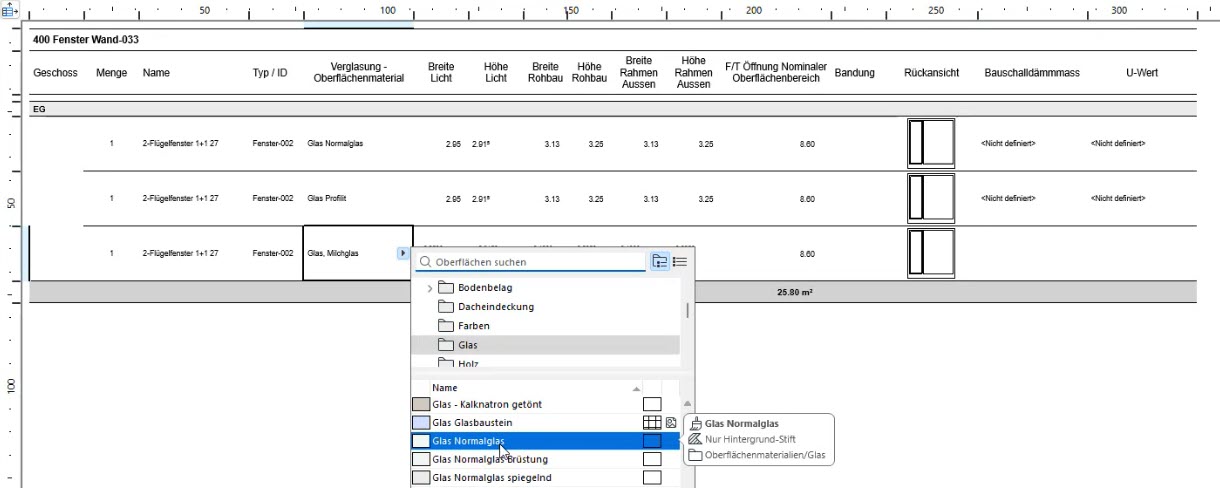Click the texture icon of Glas Glasbaustein
This screenshot has width=1220, height=488.
tap(672, 423)
